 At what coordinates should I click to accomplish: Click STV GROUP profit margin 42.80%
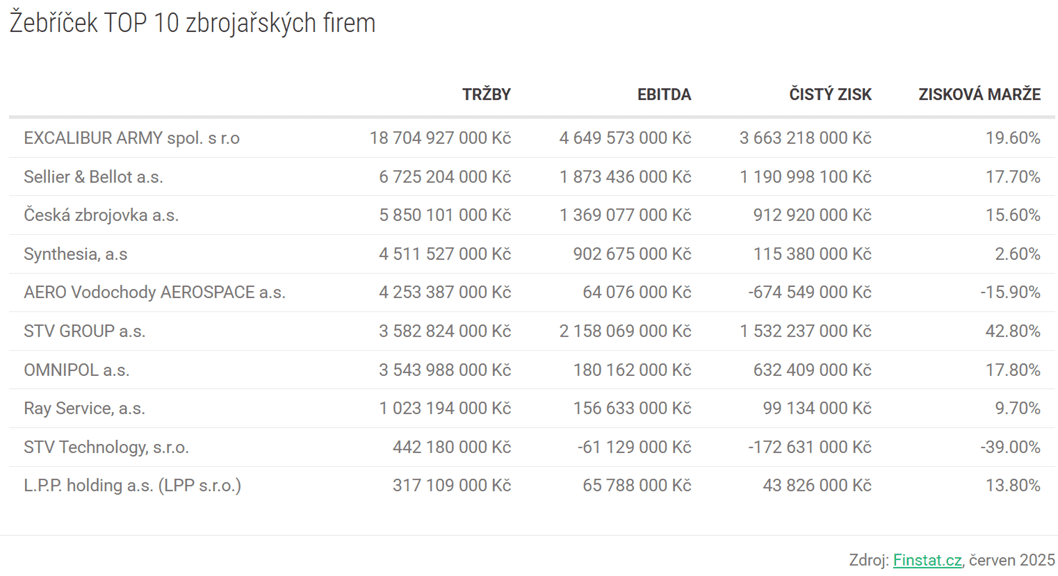(1013, 331)
